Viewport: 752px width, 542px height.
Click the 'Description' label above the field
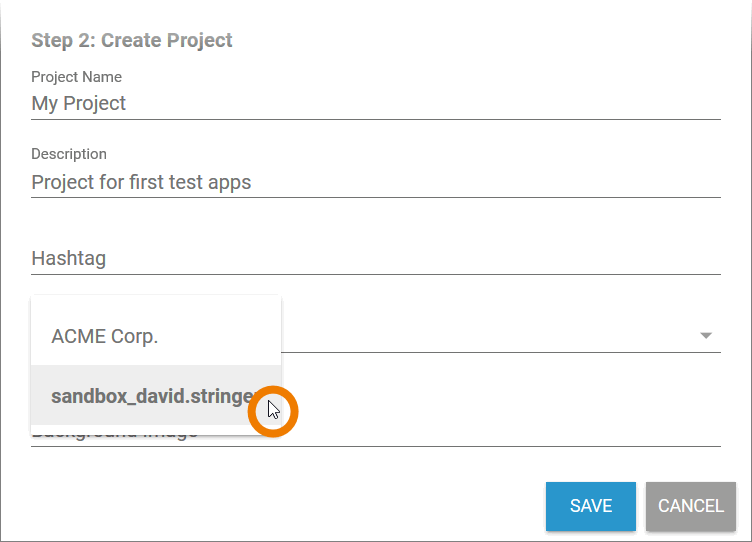tap(69, 154)
